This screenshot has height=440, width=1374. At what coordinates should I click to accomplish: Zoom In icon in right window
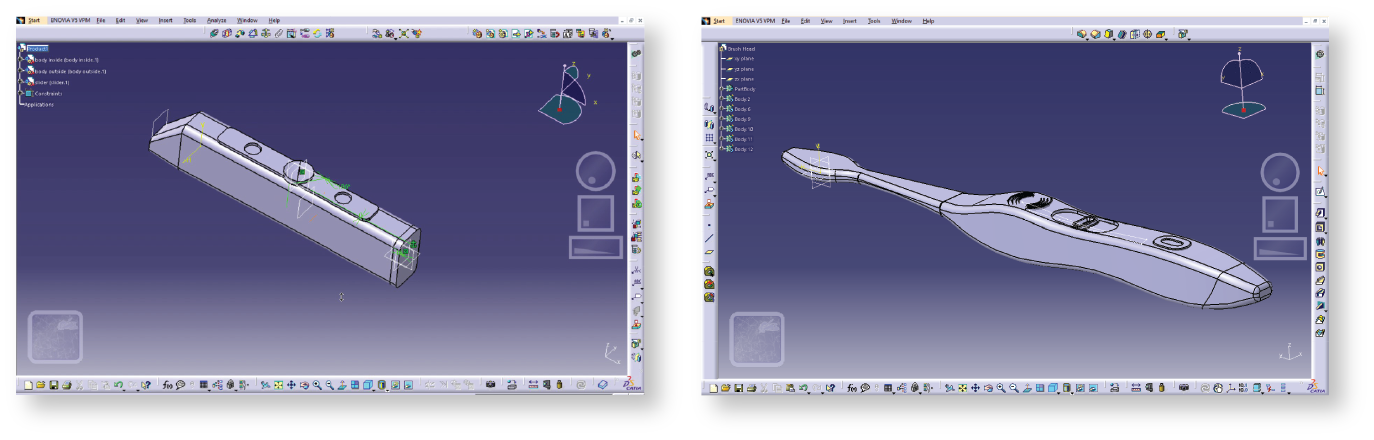click(1001, 388)
